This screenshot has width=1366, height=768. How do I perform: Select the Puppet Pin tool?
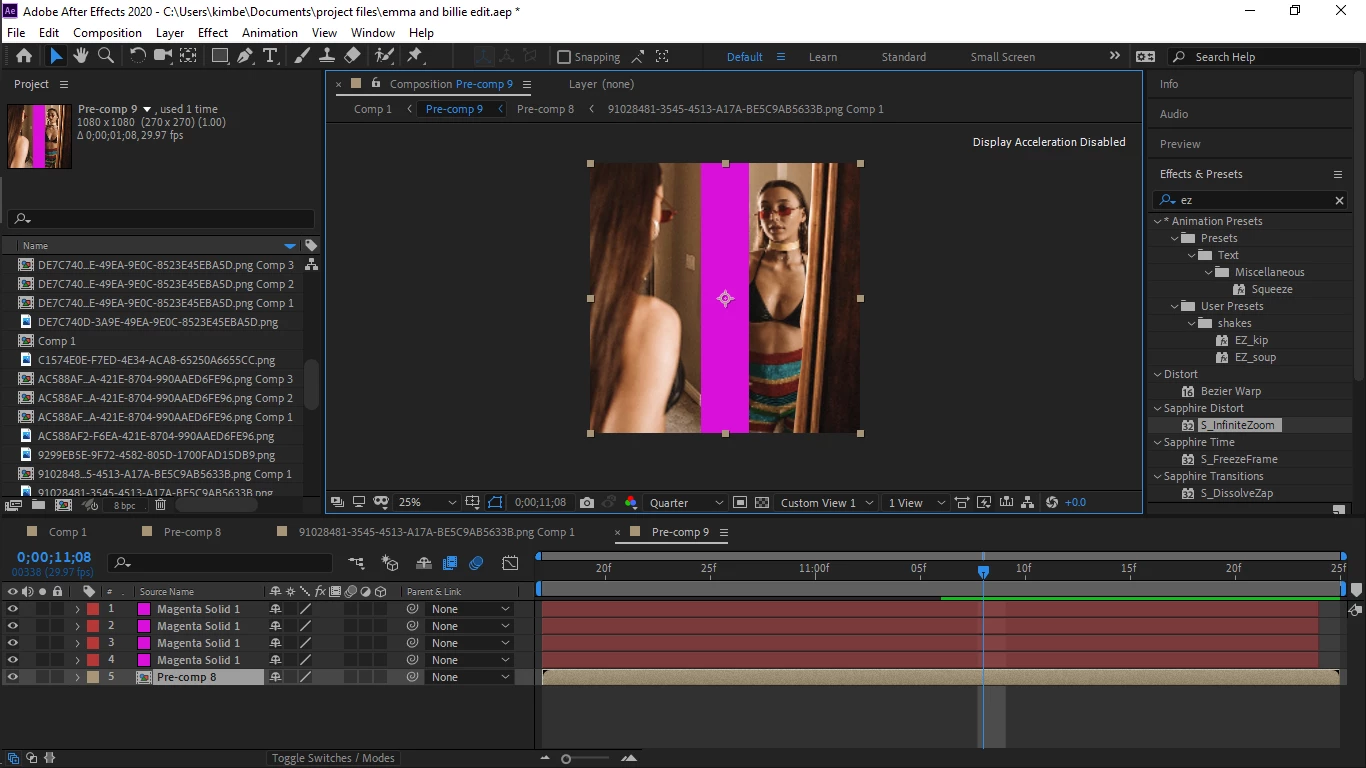[415, 56]
